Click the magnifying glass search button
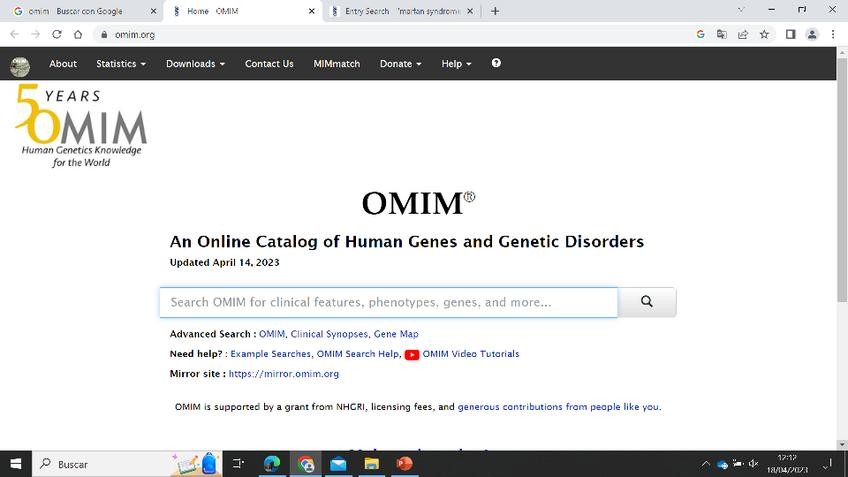This screenshot has width=848, height=477. click(x=647, y=302)
